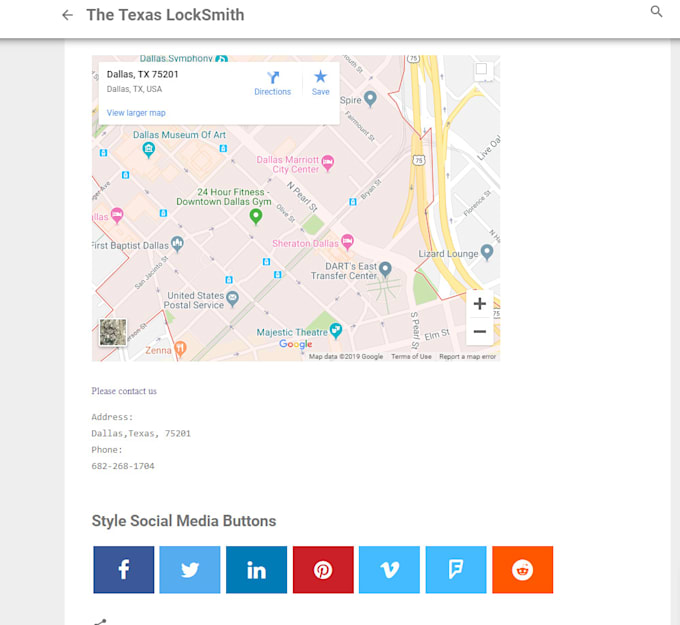
Task: Select DART's East Transfer Center marker
Action: [x=385, y=270]
